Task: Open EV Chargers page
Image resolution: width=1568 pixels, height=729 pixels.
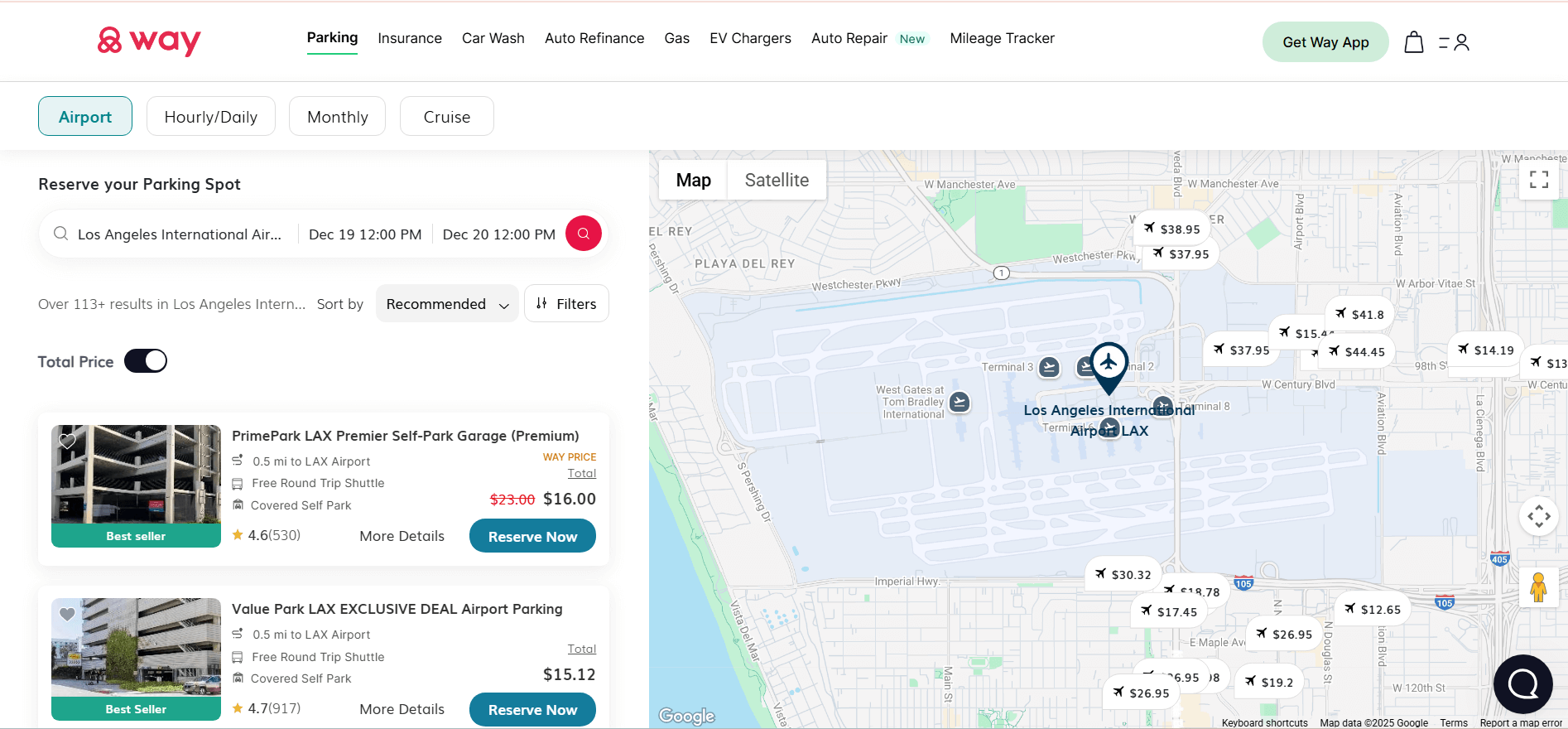Action: point(750,38)
